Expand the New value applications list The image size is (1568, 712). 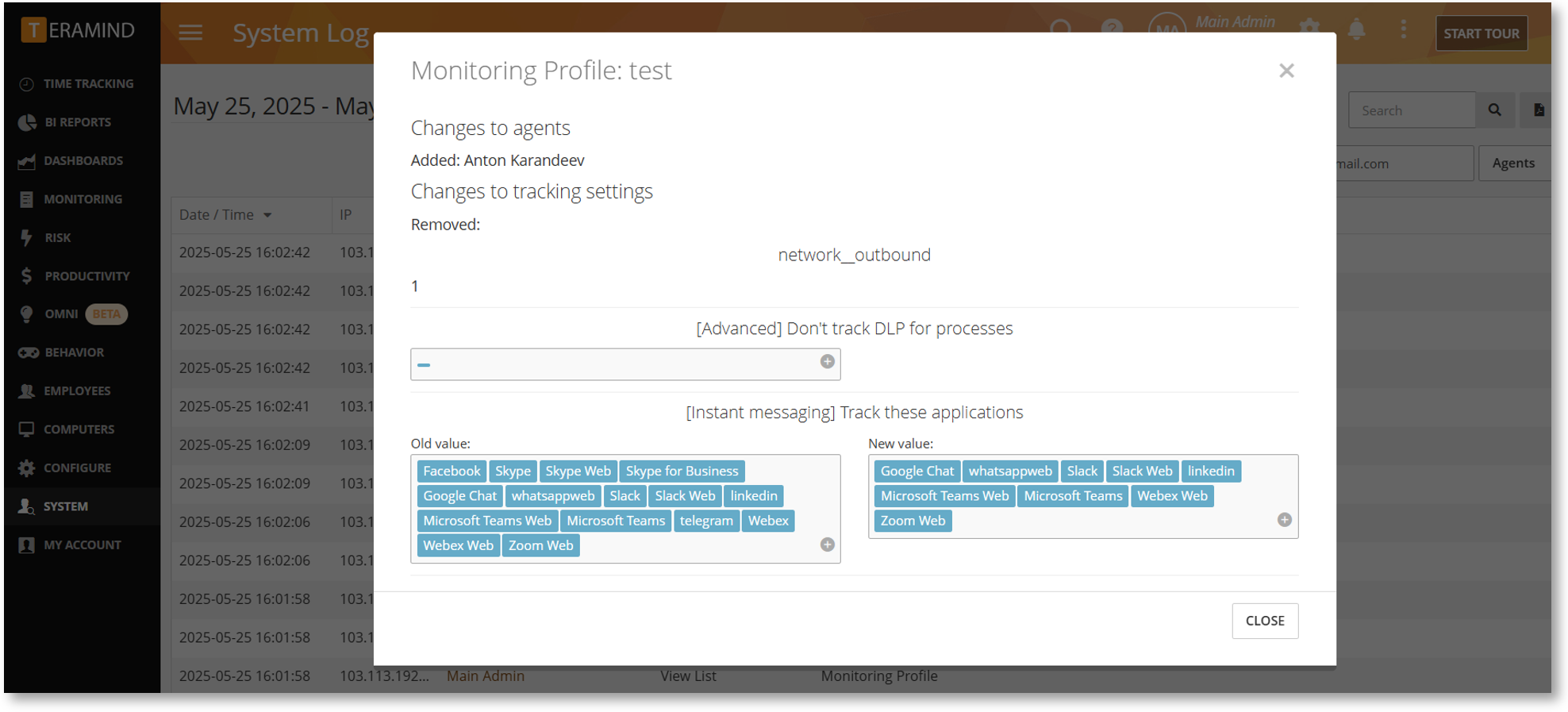point(1284,520)
